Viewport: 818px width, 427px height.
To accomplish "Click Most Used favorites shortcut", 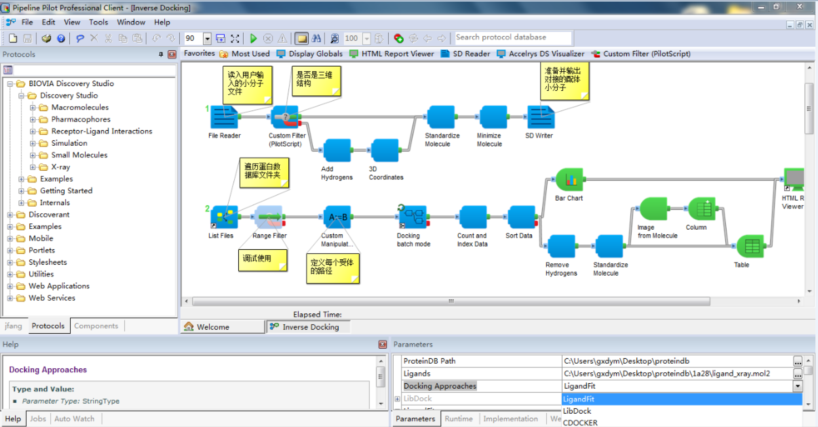I will [x=245, y=54].
